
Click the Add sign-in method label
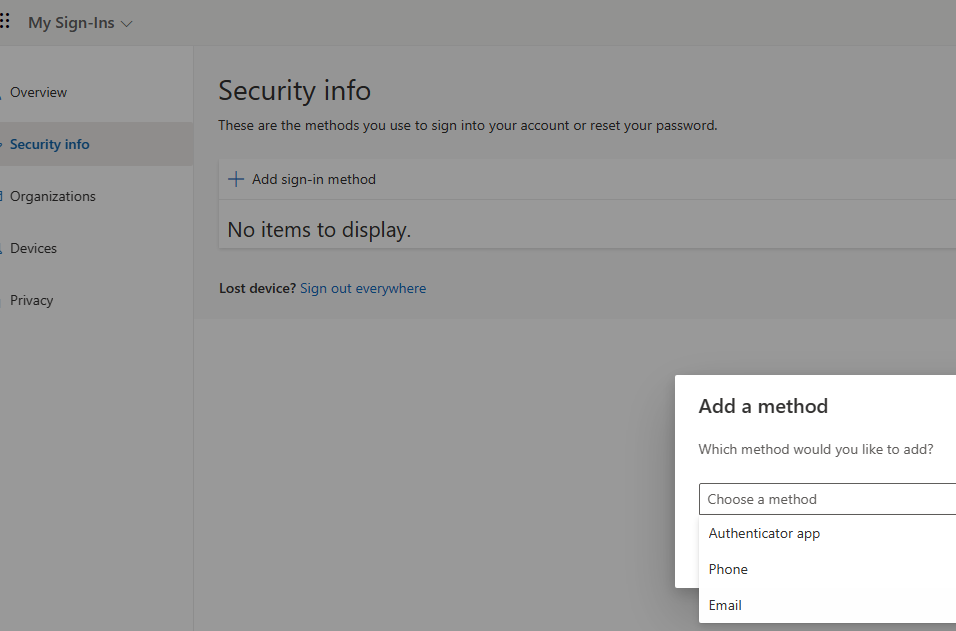click(314, 179)
